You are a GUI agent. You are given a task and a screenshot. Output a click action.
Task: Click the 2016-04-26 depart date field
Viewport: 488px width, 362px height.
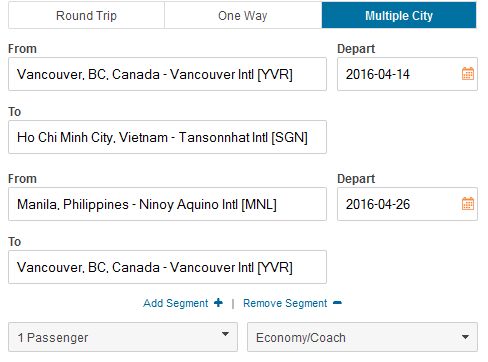coord(407,204)
